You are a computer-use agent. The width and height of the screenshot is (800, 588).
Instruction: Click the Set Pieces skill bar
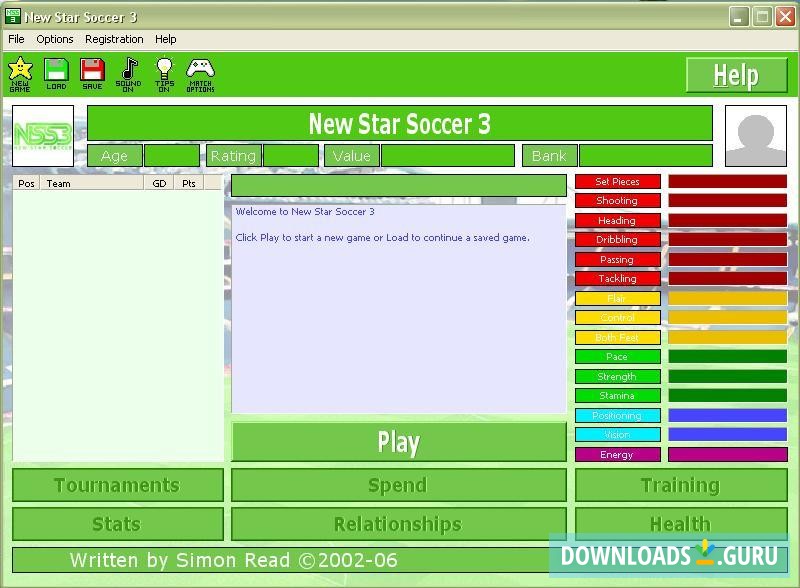coord(727,182)
